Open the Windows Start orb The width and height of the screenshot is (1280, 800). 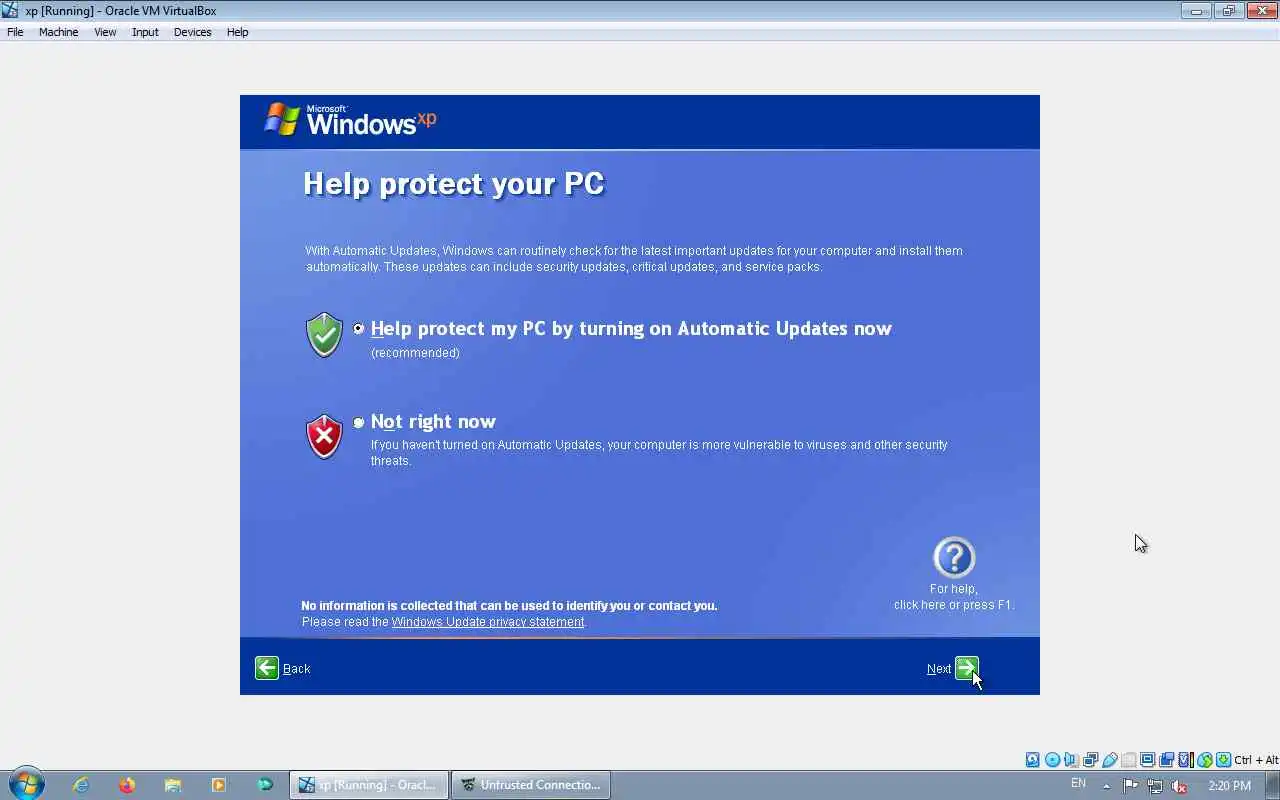[x=26, y=784]
